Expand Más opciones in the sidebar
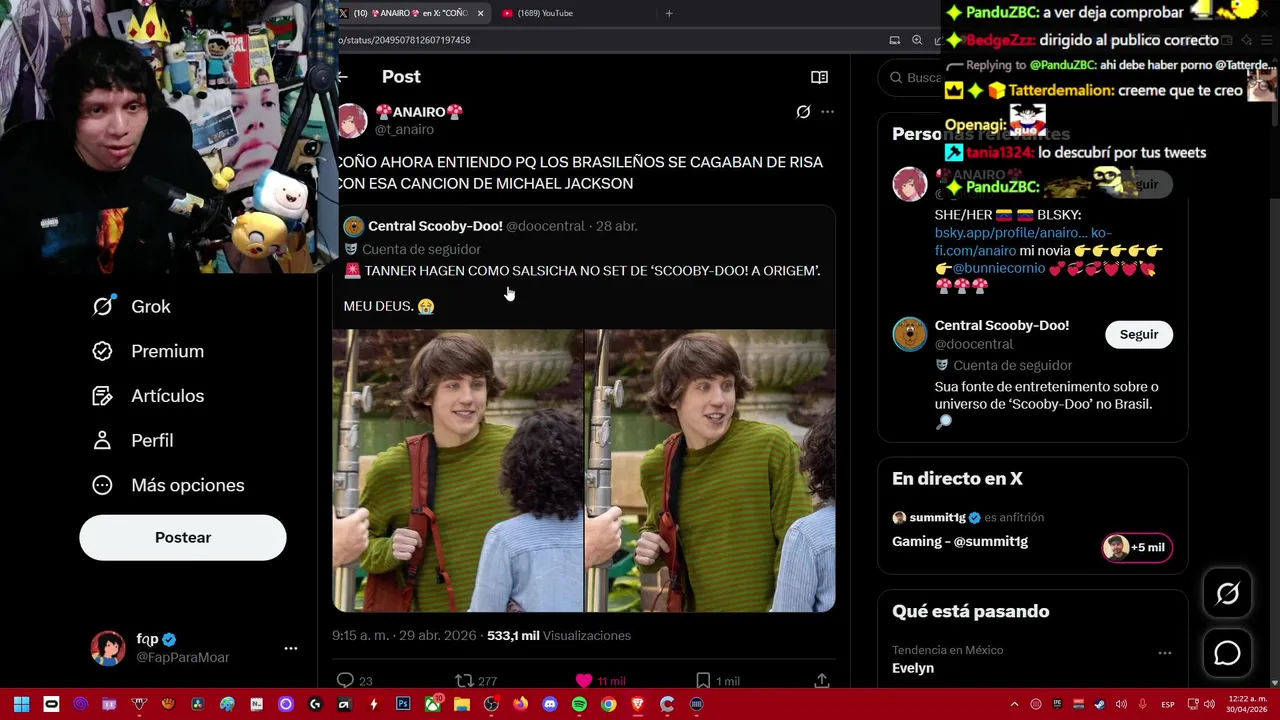The width and height of the screenshot is (1280, 720). (x=168, y=485)
